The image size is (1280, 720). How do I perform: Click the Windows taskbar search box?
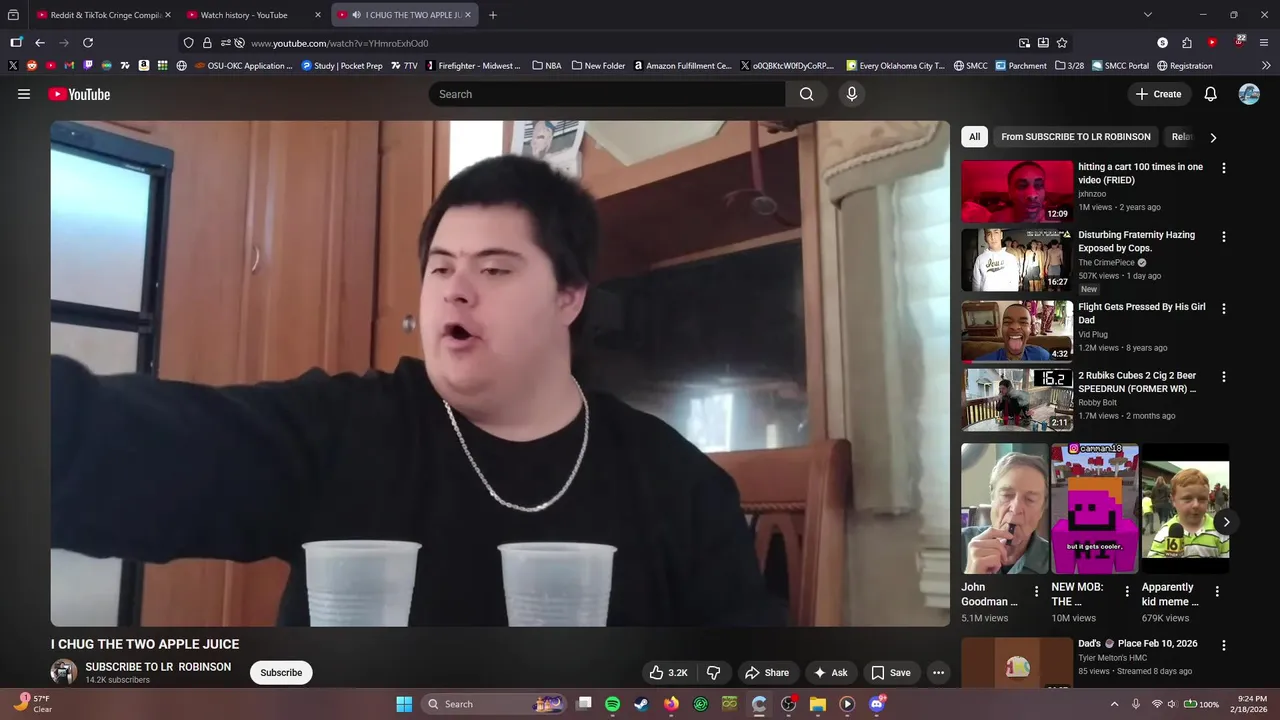click(x=493, y=704)
